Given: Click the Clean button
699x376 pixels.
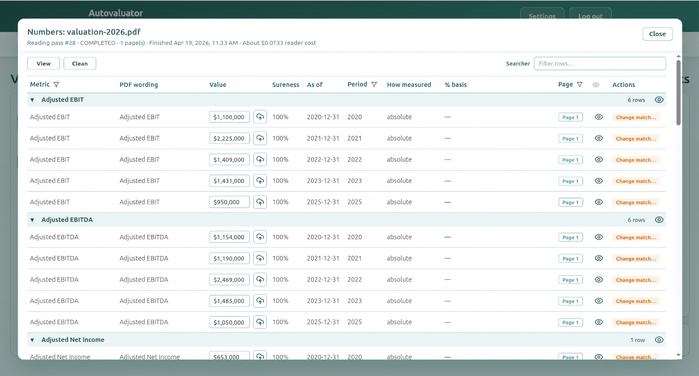Looking at the screenshot, I should [80, 63].
